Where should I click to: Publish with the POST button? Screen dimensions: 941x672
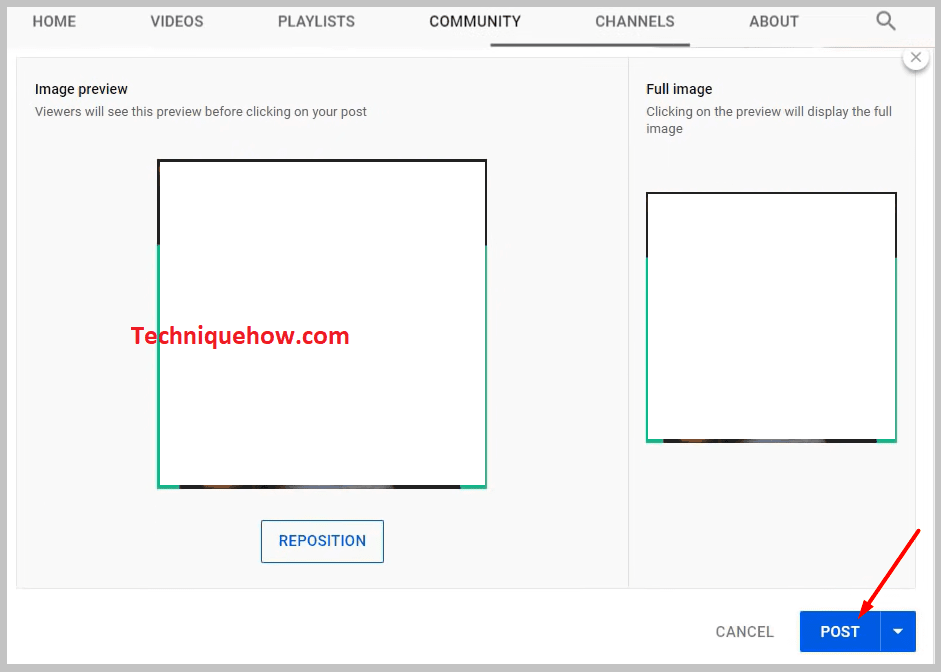[x=840, y=631]
